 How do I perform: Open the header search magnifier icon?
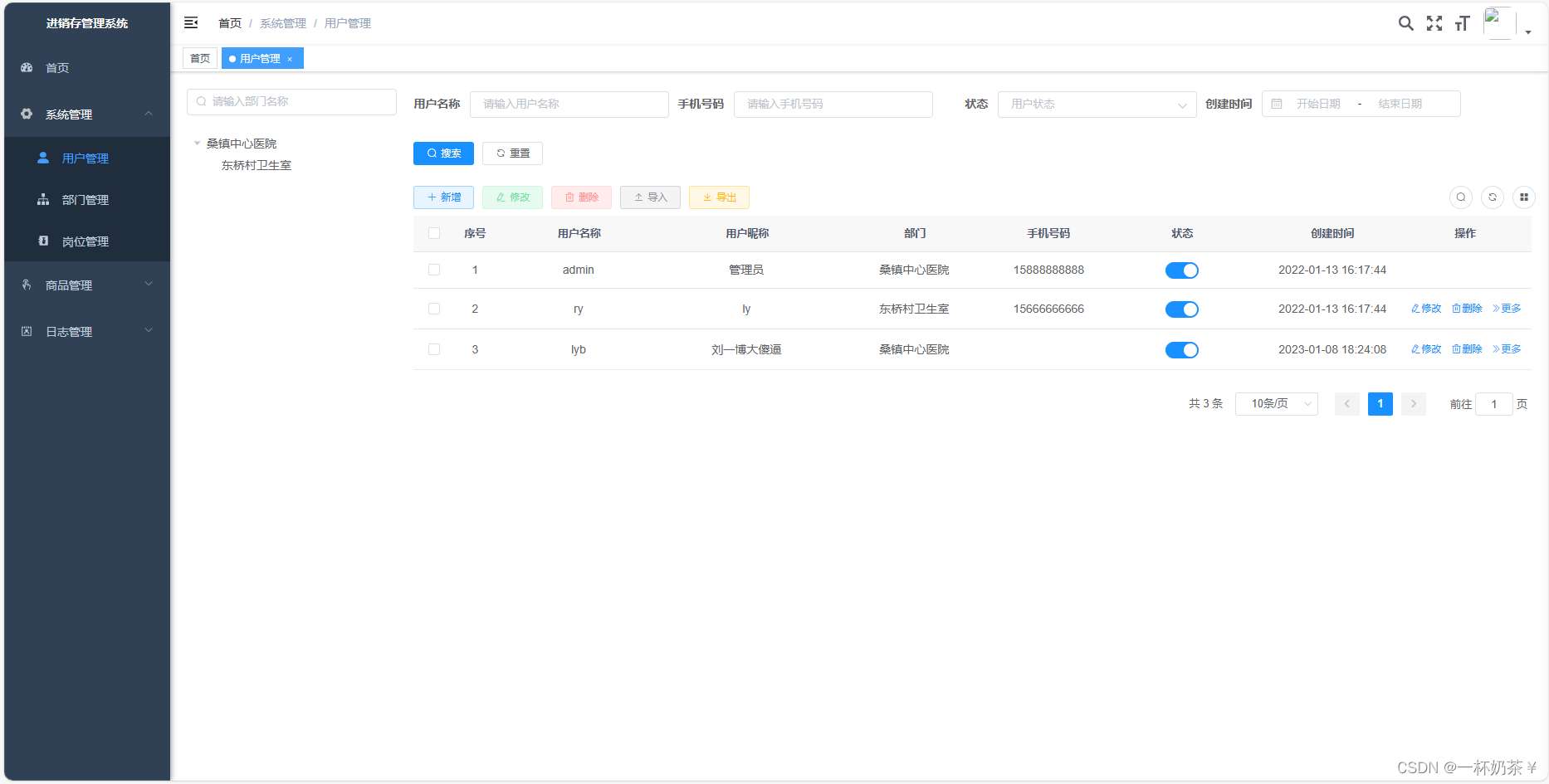[x=1405, y=23]
